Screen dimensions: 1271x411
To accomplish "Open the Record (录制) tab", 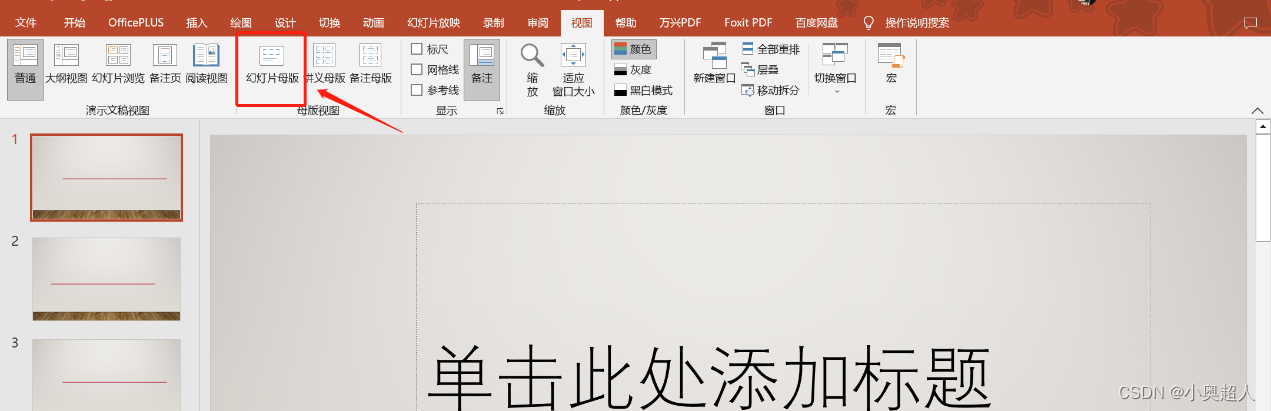I will tap(493, 22).
